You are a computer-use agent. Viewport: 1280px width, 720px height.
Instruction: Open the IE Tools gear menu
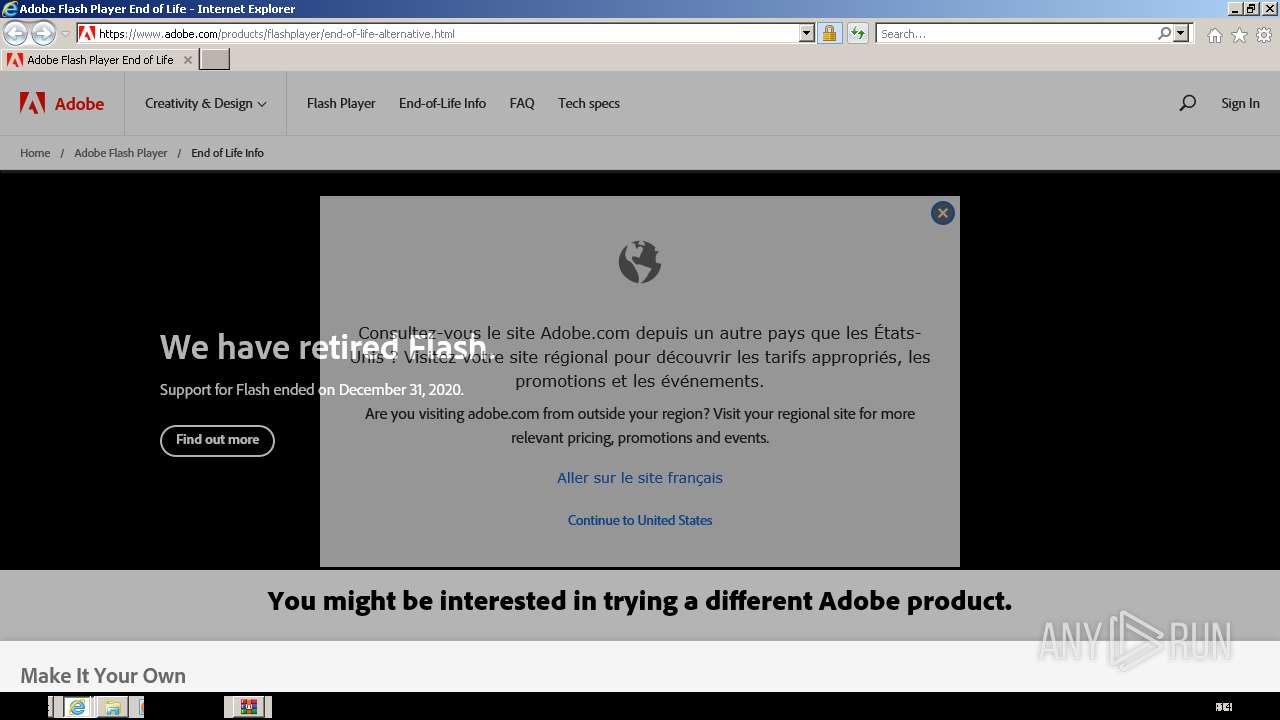click(x=1264, y=35)
